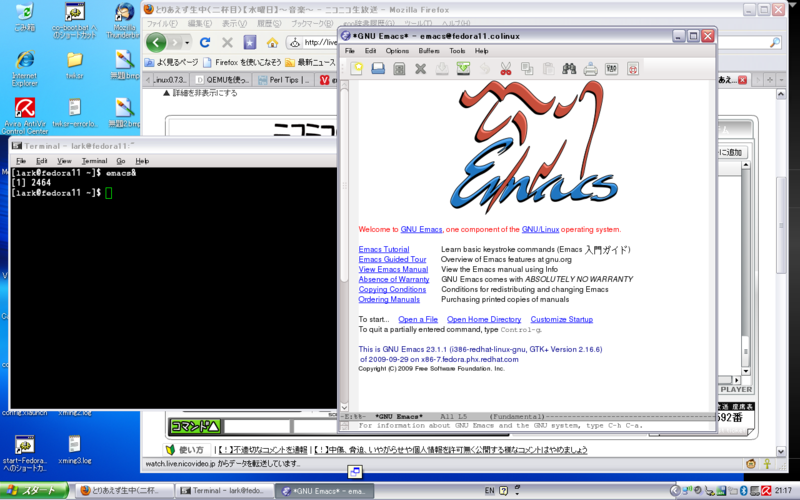Click the EN language indicator in taskbar
The height and width of the screenshot is (500, 800).
point(489,491)
